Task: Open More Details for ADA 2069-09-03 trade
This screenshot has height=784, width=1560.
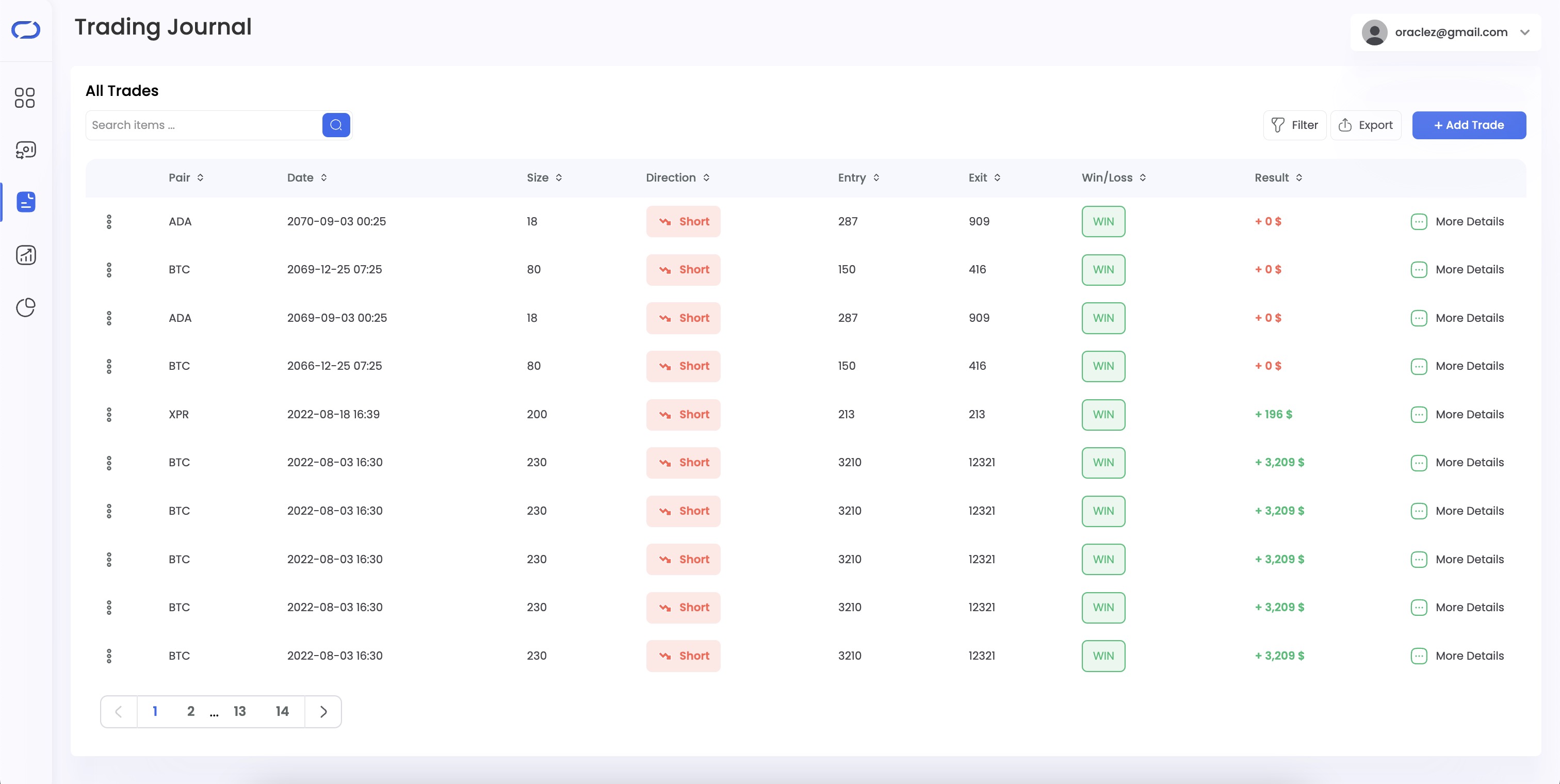Action: coord(1457,318)
